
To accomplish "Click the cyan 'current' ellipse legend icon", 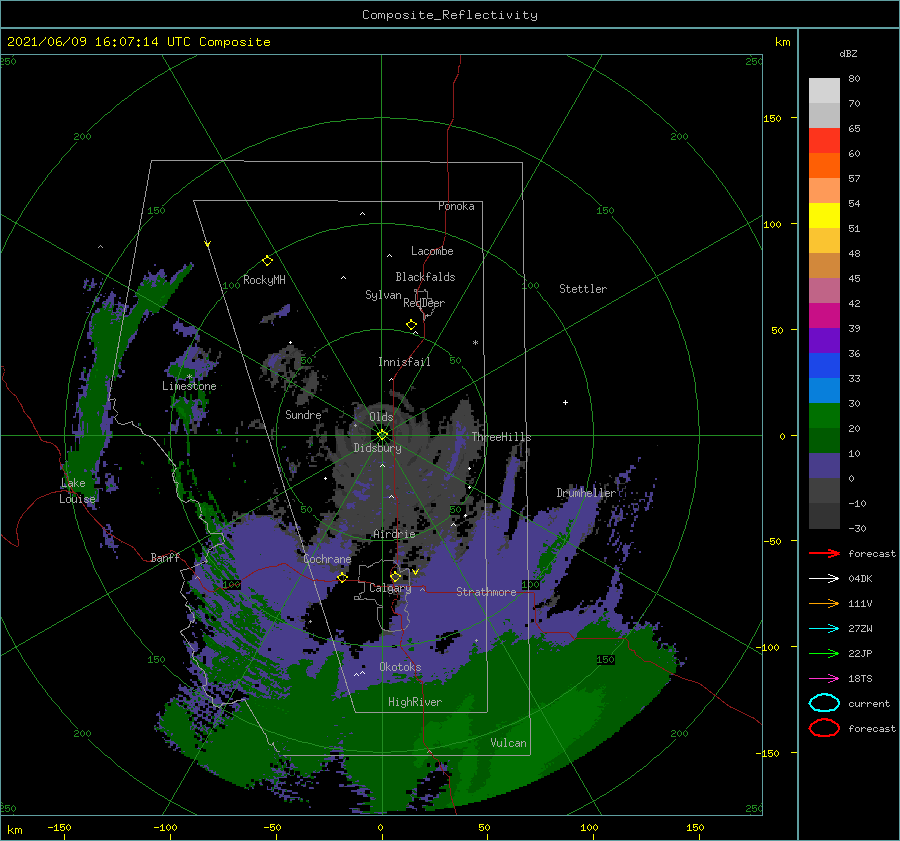I will pos(824,703).
